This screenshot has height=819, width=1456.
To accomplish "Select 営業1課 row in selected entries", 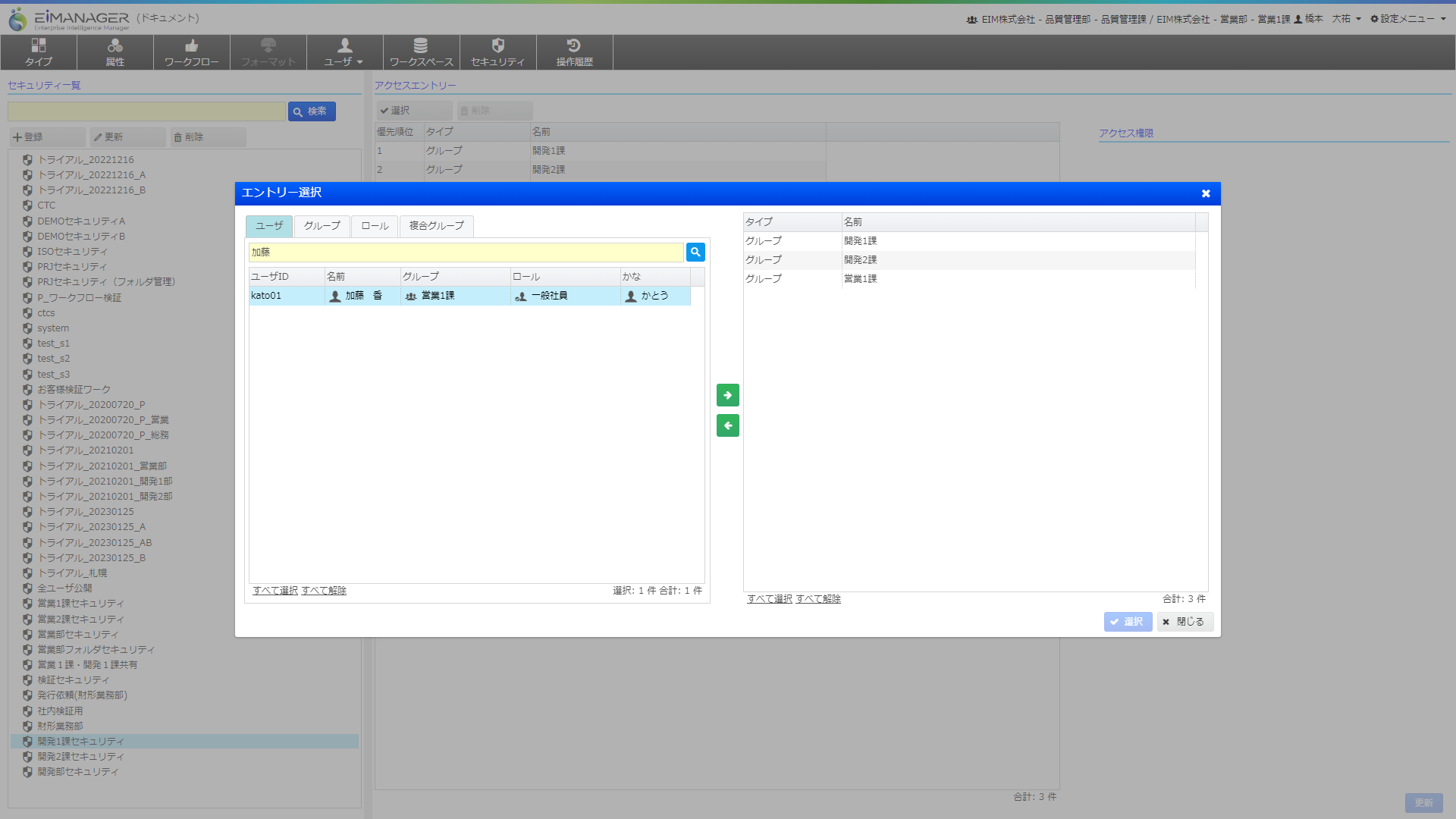I will tap(969, 279).
